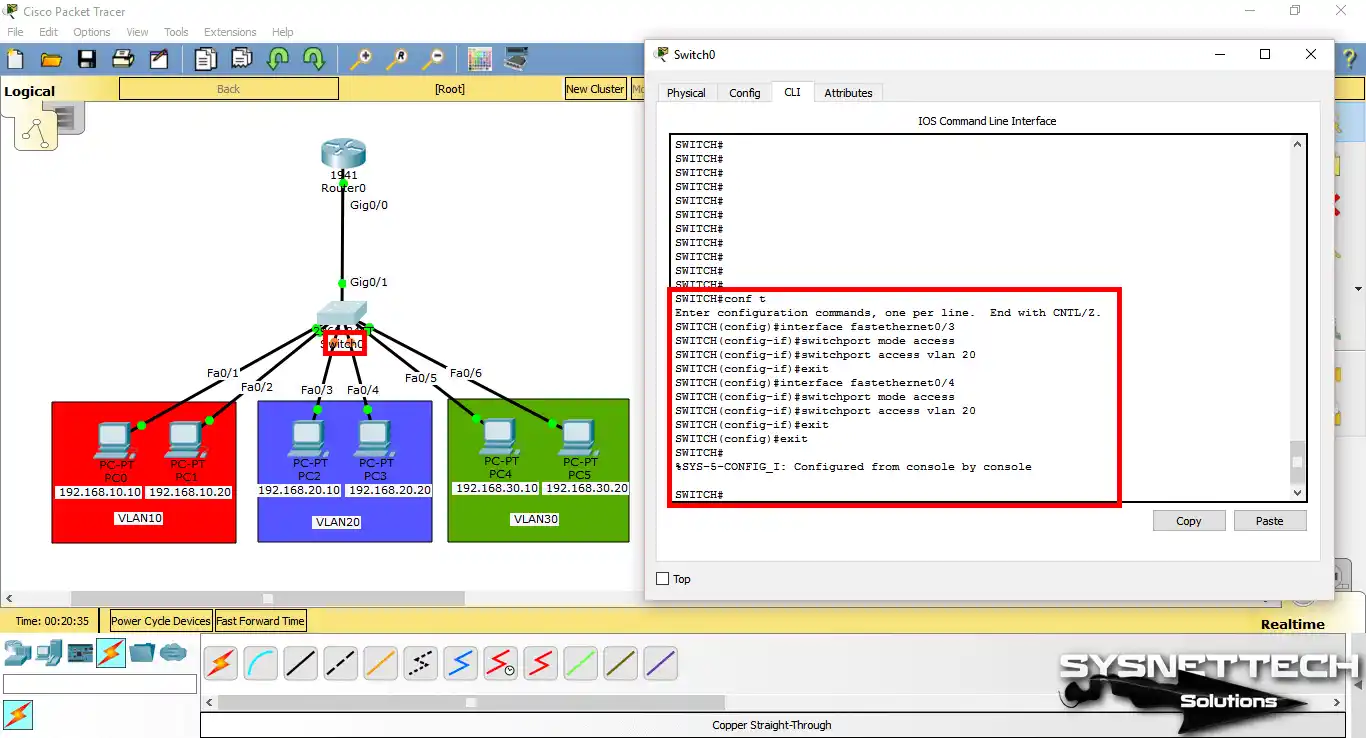Select the orange Fiber cable connection
Image resolution: width=1366 pixels, height=738 pixels.
tap(380, 663)
